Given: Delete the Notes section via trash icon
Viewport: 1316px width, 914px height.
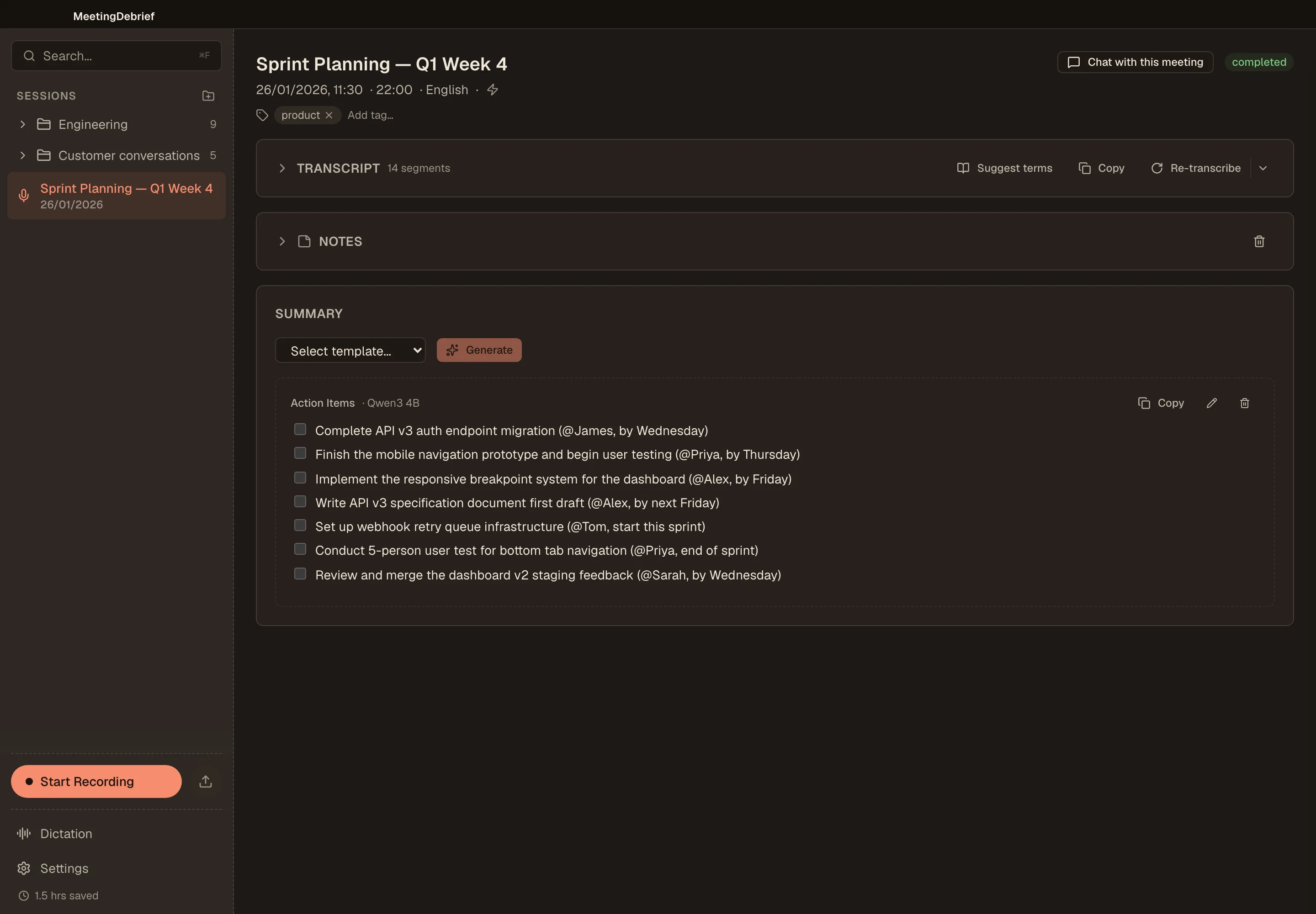Looking at the screenshot, I should 1259,241.
